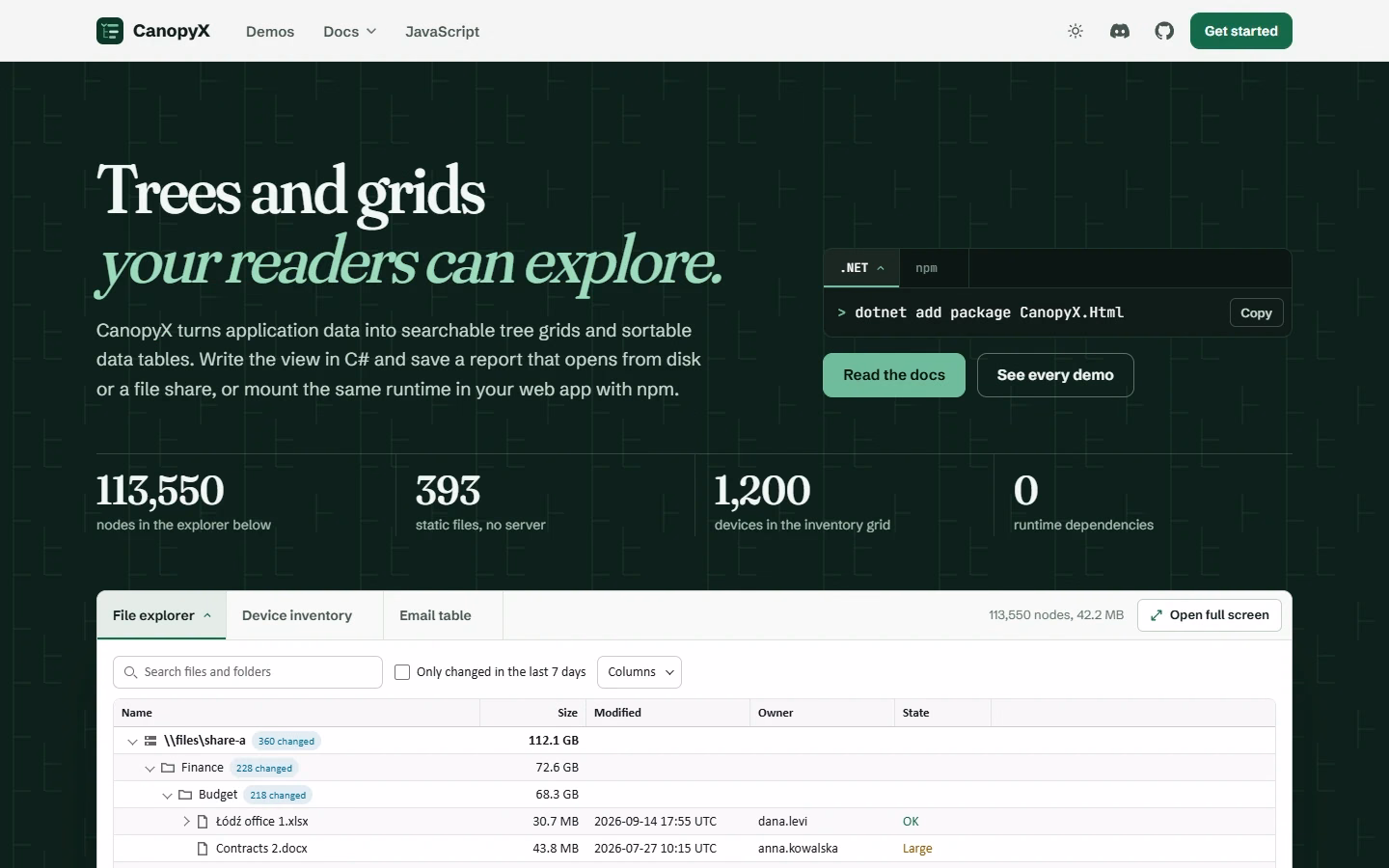Open the Docs dropdown menu
The width and height of the screenshot is (1389, 868).
click(349, 31)
